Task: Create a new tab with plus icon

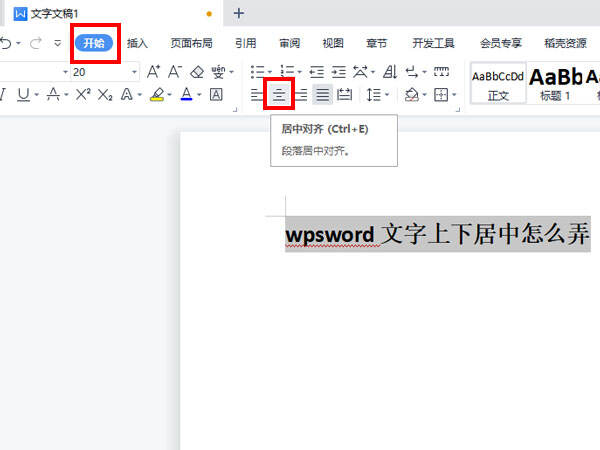Action: pyautogui.click(x=239, y=13)
